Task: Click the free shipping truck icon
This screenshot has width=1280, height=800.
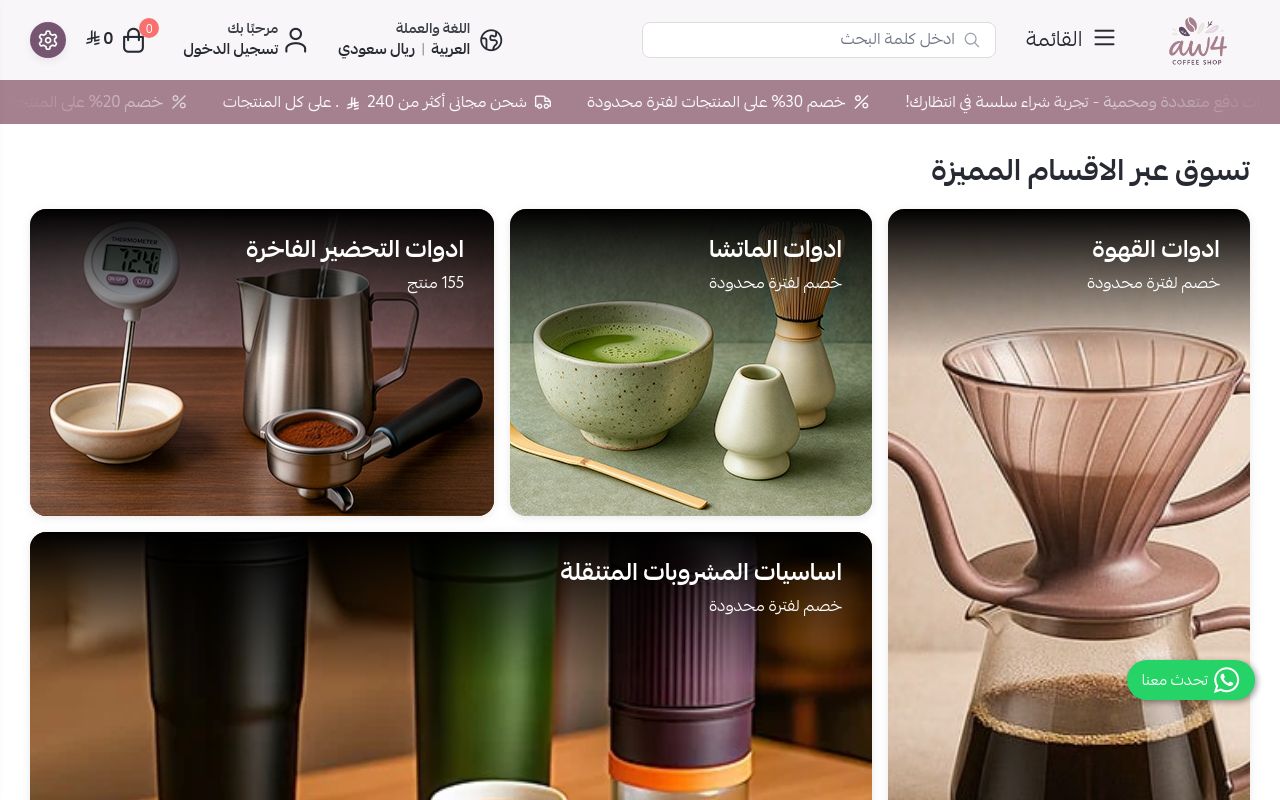Action: point(543,102)
